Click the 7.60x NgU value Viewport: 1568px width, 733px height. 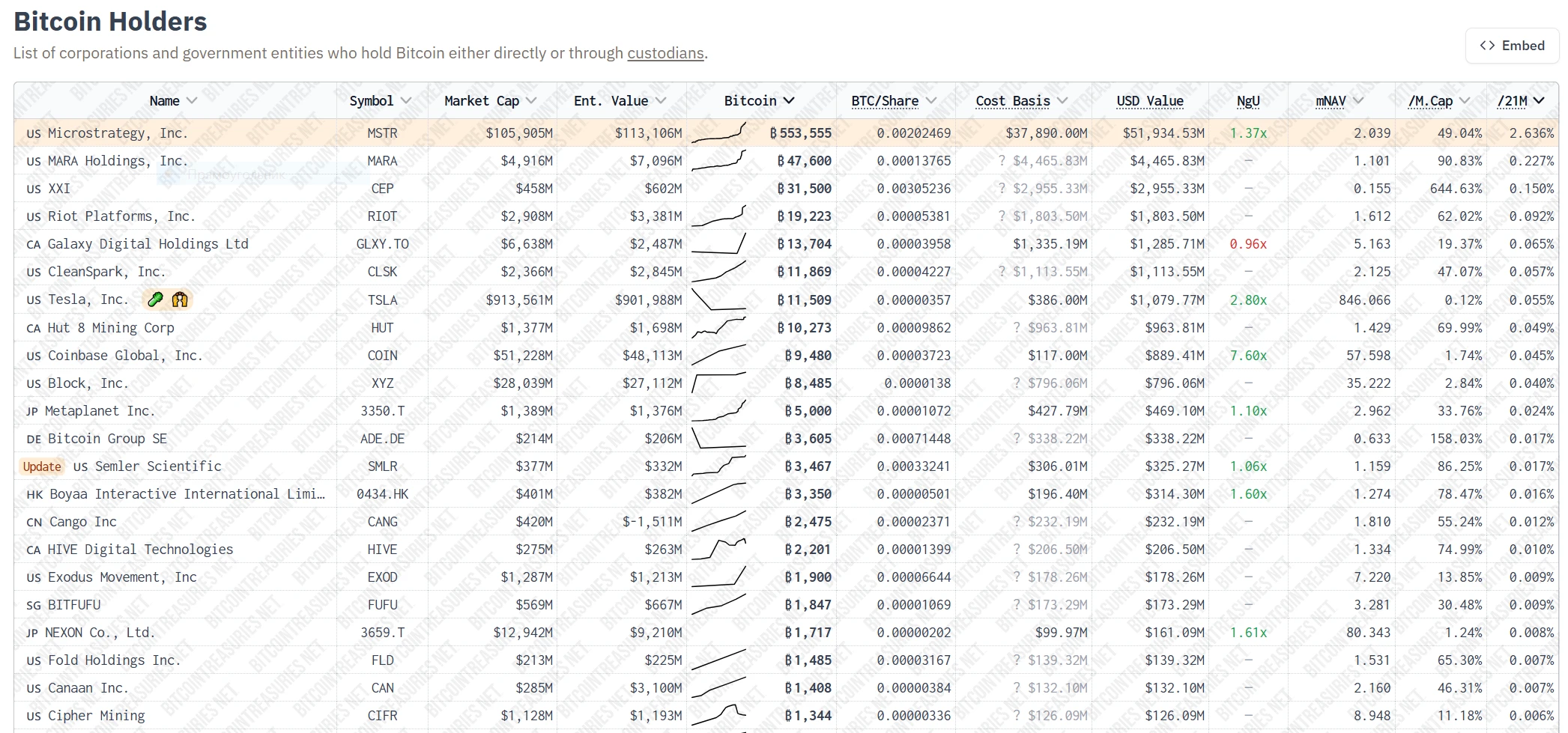click(x=1248, y=356)
